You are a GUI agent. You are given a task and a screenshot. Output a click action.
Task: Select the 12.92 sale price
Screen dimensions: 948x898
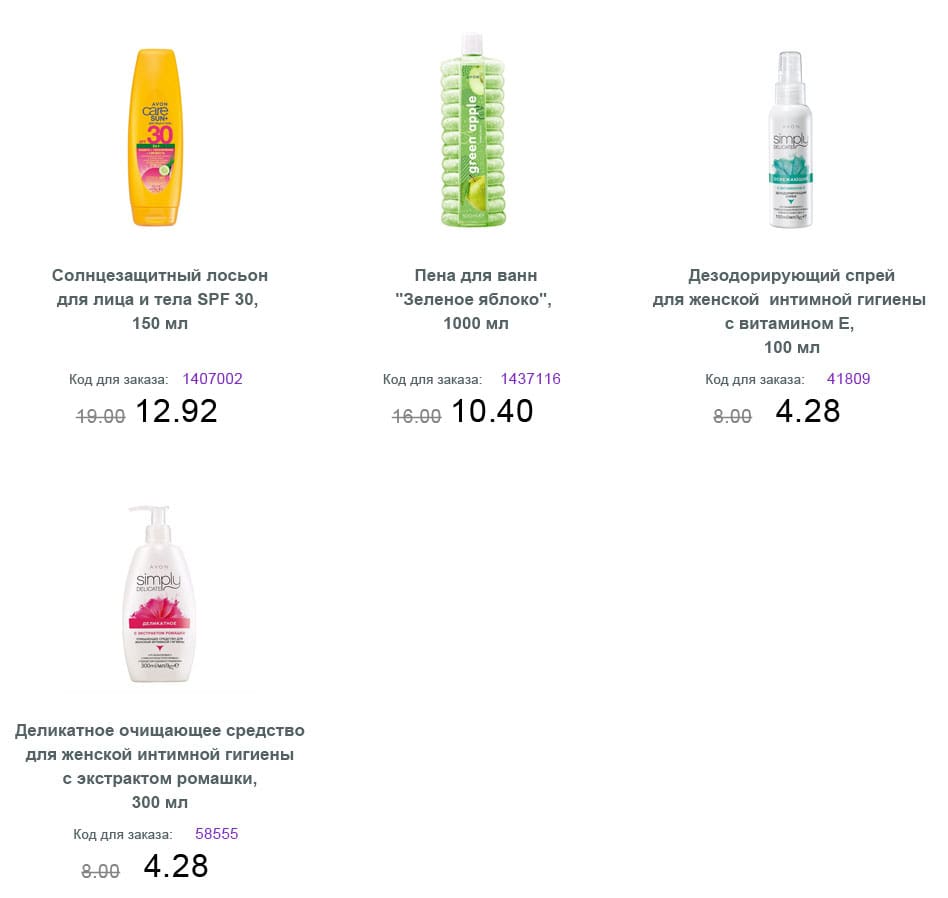pos(176,411)
